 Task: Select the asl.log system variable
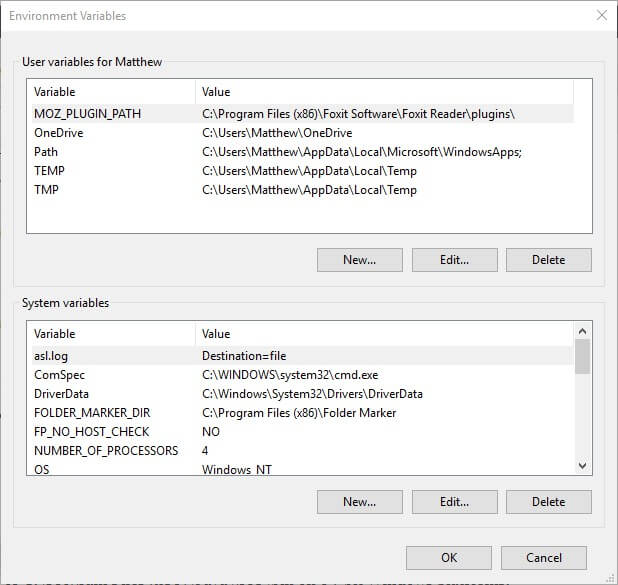302,356
